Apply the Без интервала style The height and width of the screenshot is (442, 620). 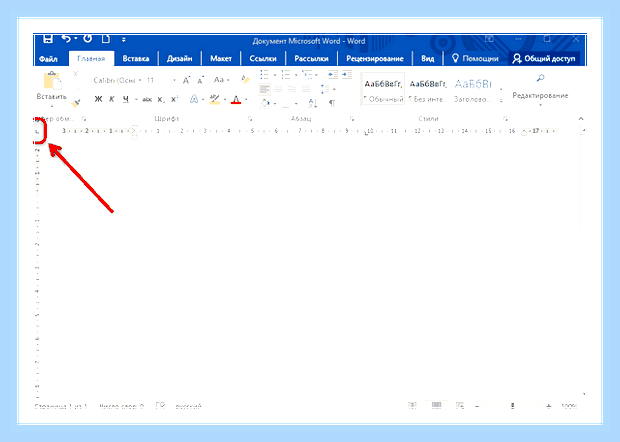tap(427, 89)
